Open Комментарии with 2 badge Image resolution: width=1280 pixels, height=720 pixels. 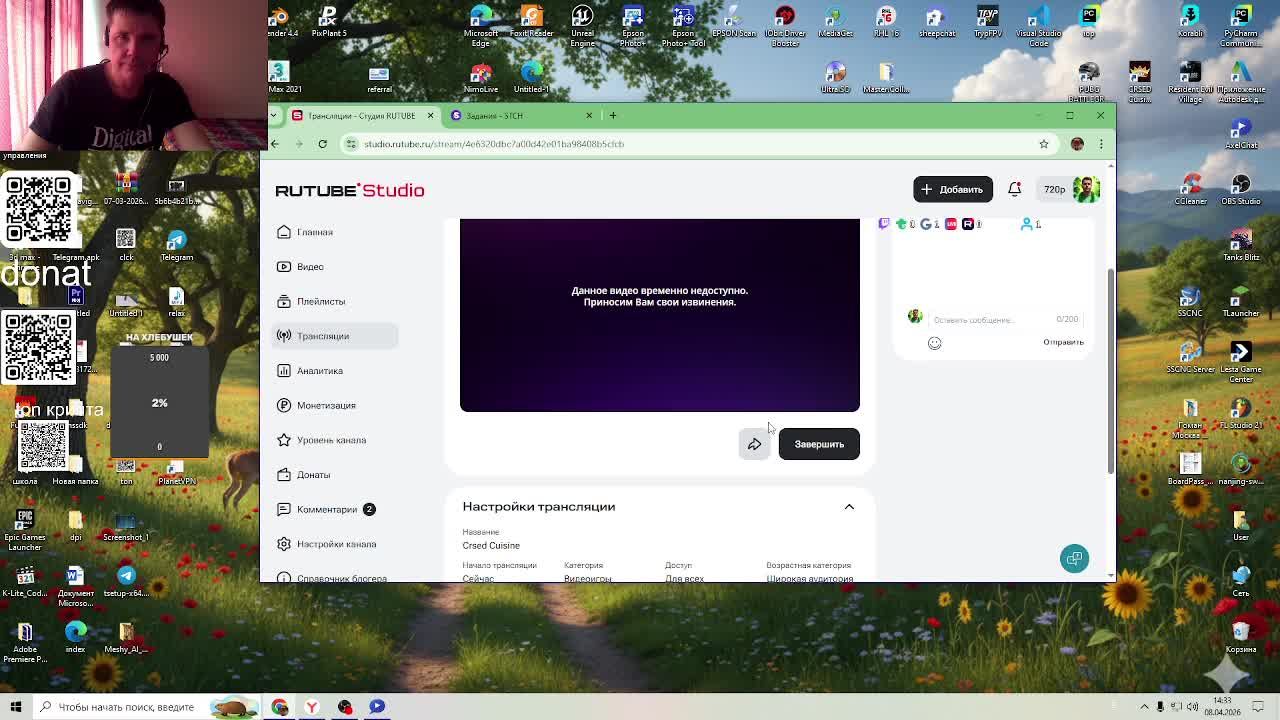[334, 509]
